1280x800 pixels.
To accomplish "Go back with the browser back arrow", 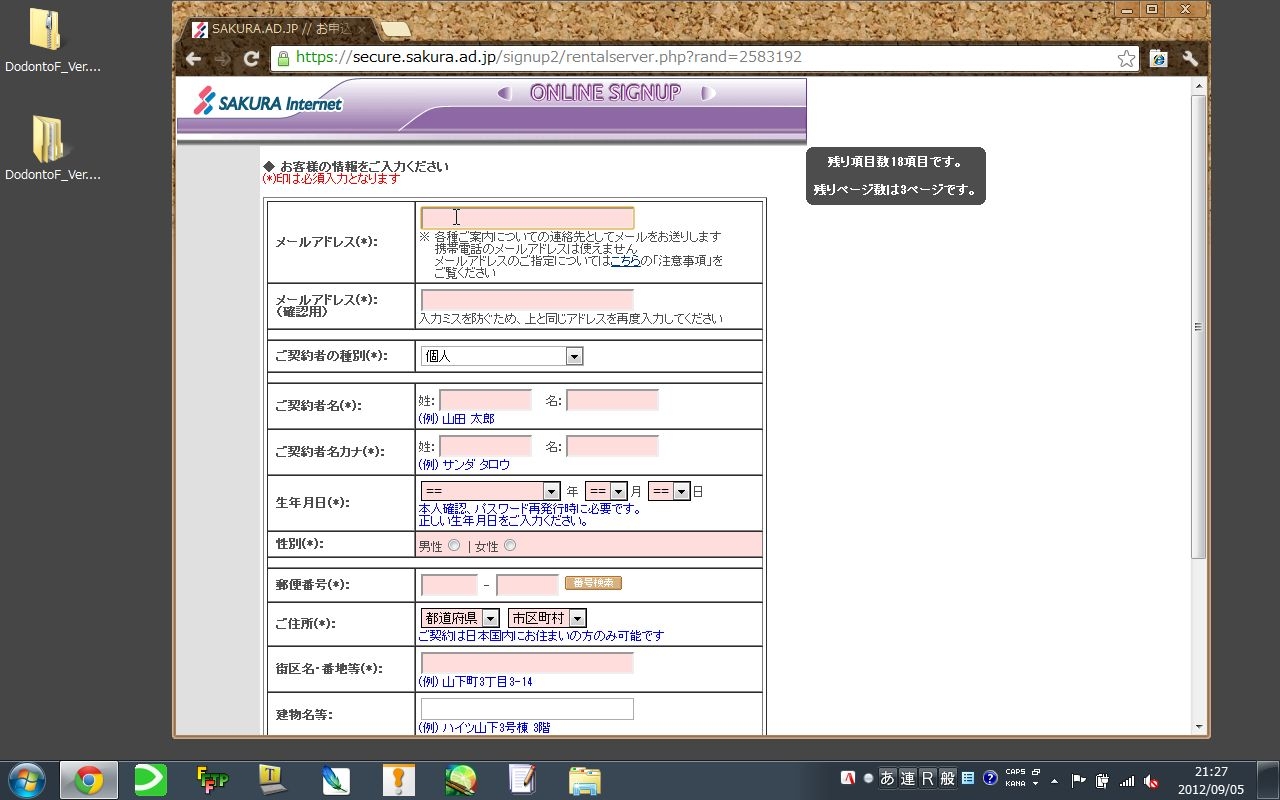I will tap(193, 58).
